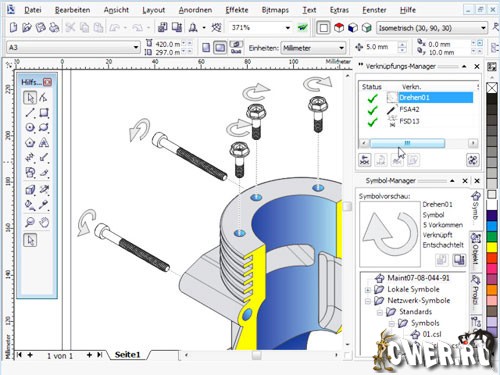Screen dimensions: 500x375
Task: Select Drehen01 in the link list
Action: coord(435,98)
